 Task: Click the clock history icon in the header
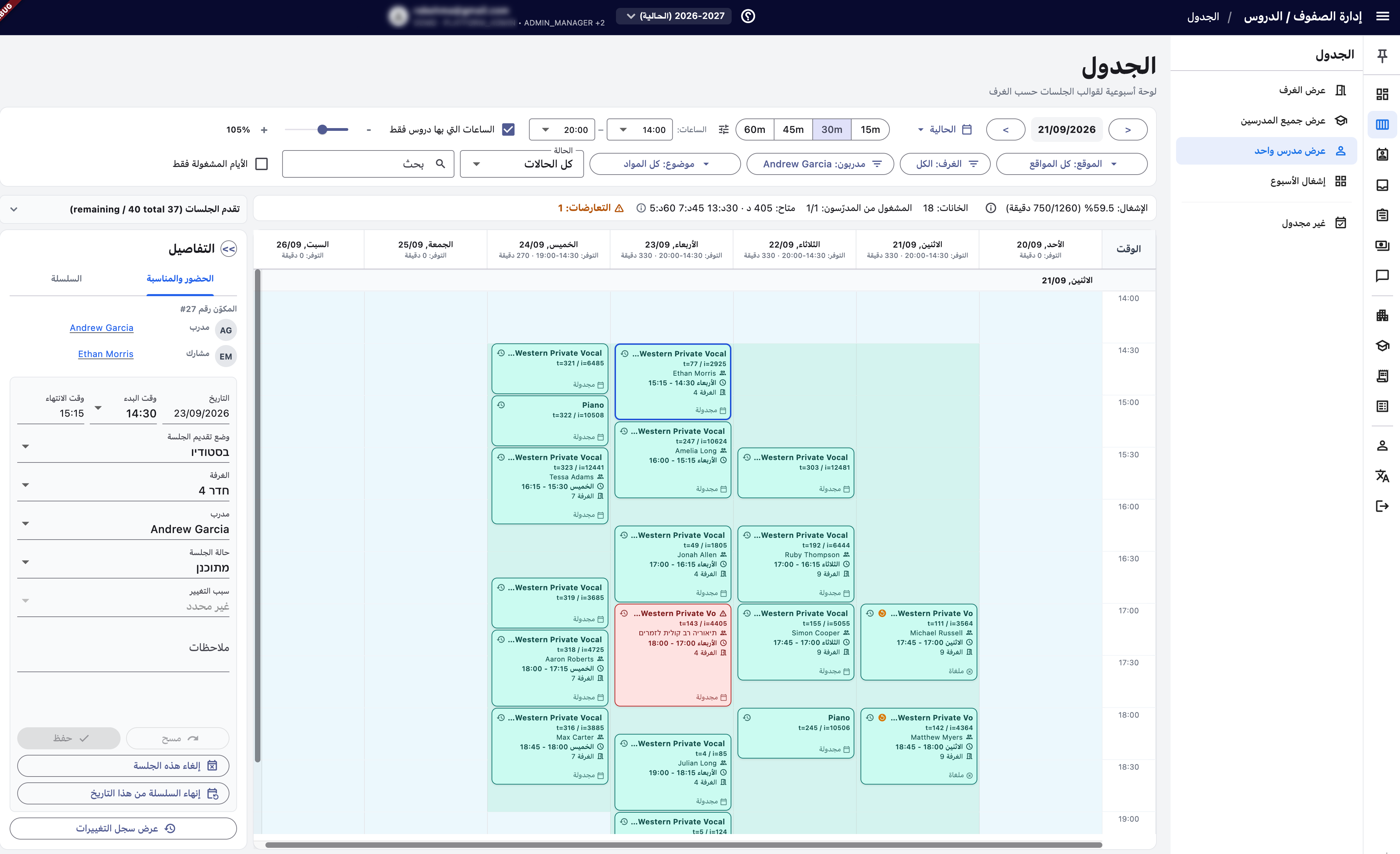748,17
